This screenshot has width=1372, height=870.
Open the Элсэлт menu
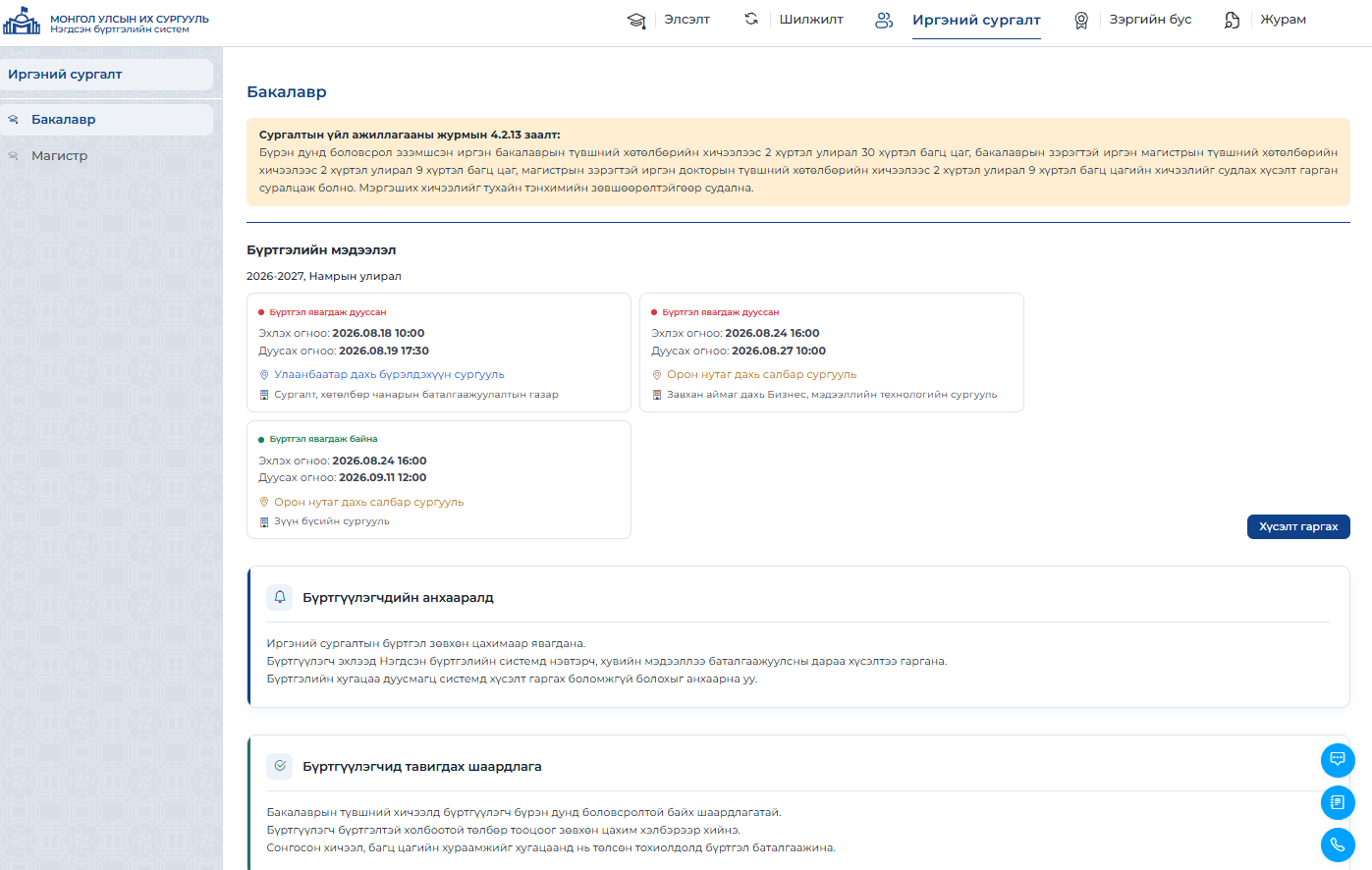point(686,20)
